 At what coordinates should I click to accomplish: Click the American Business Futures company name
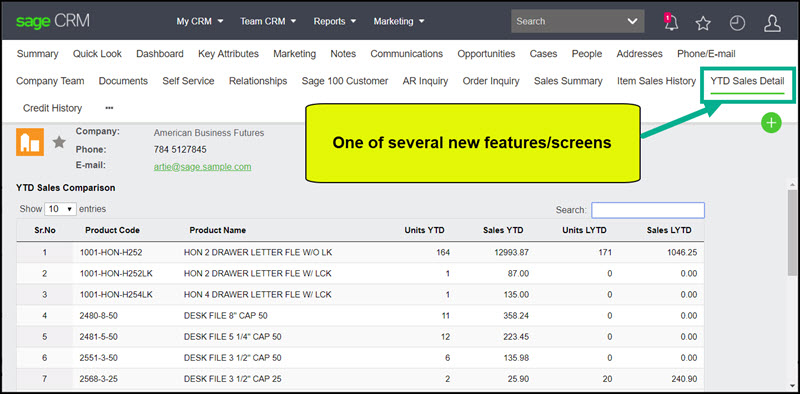point(209,133)
